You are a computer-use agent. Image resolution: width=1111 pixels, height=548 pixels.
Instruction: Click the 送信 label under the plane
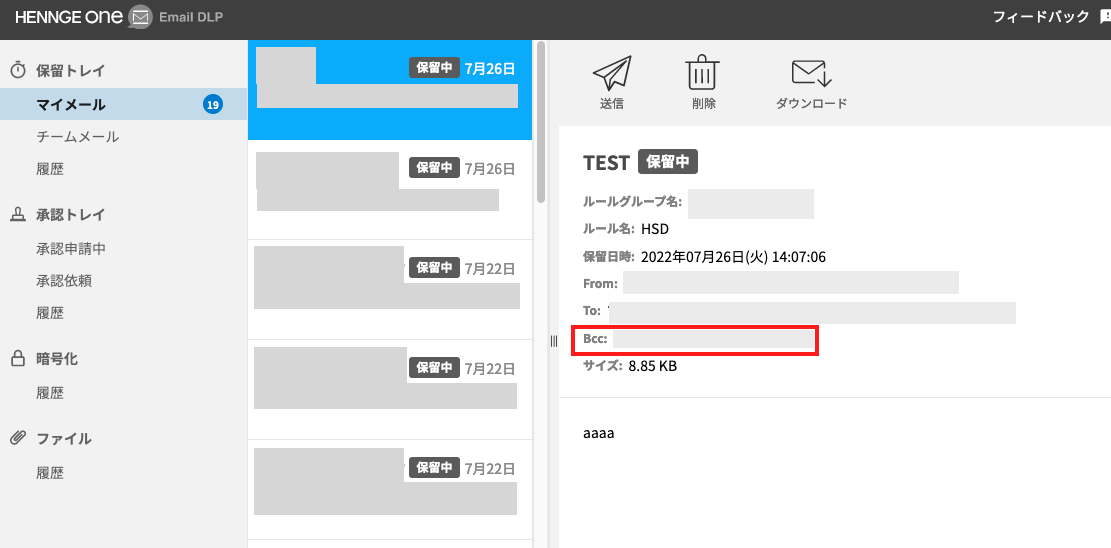pyautogui.click(x=611, y=104)
